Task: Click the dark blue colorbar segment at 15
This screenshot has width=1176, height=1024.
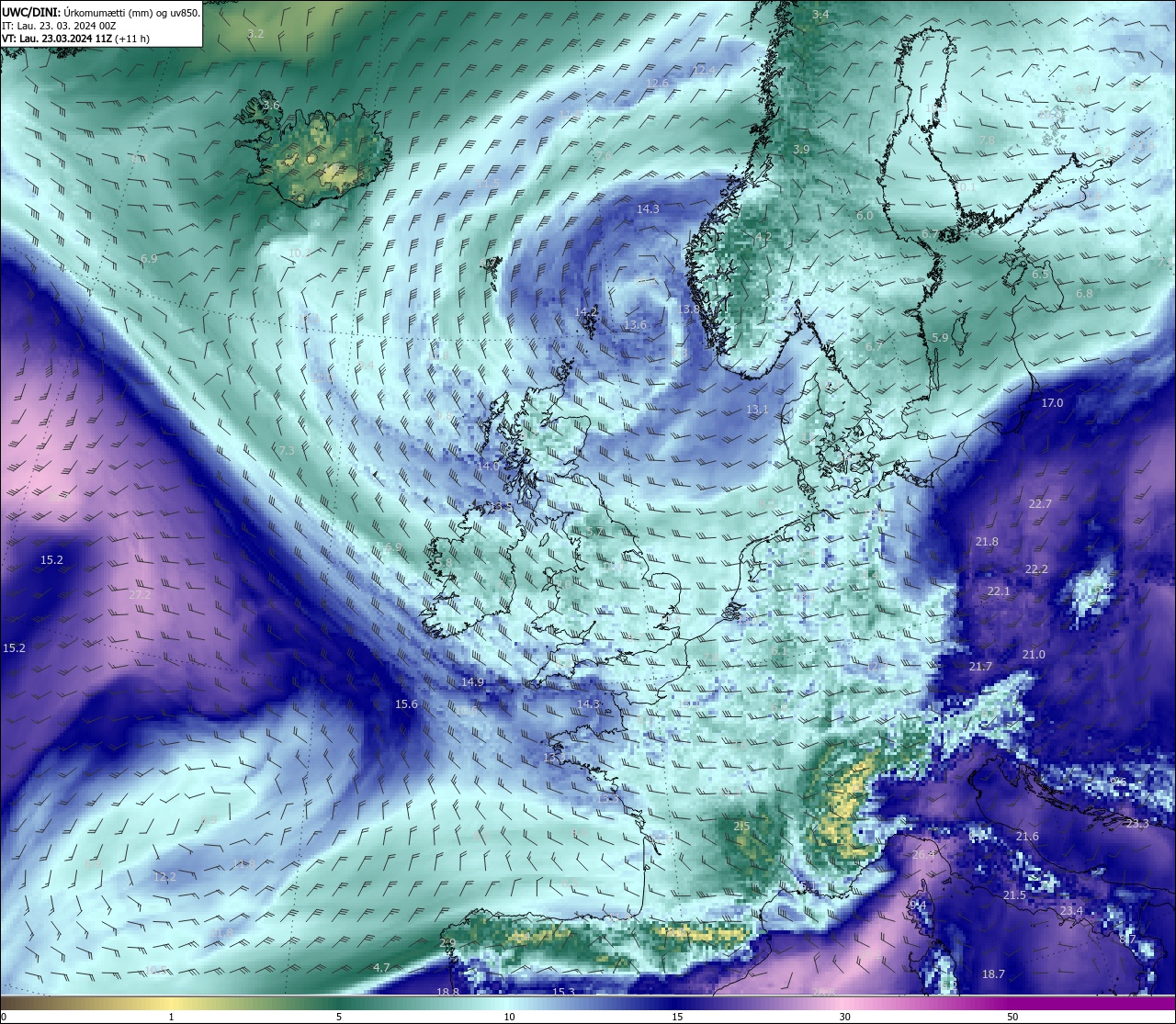Action: (677, 1003)
